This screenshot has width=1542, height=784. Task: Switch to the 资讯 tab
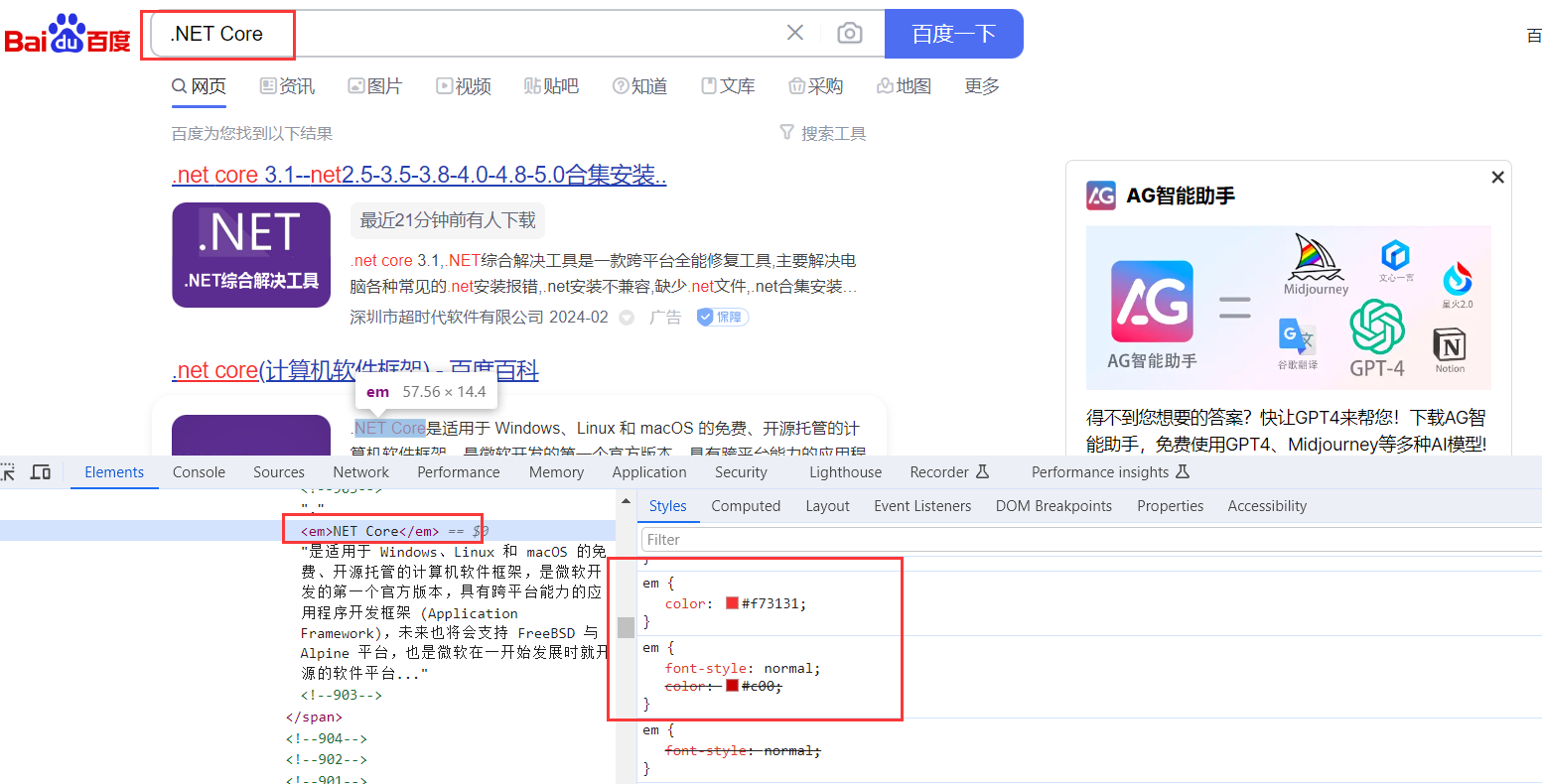click(287, 86)
